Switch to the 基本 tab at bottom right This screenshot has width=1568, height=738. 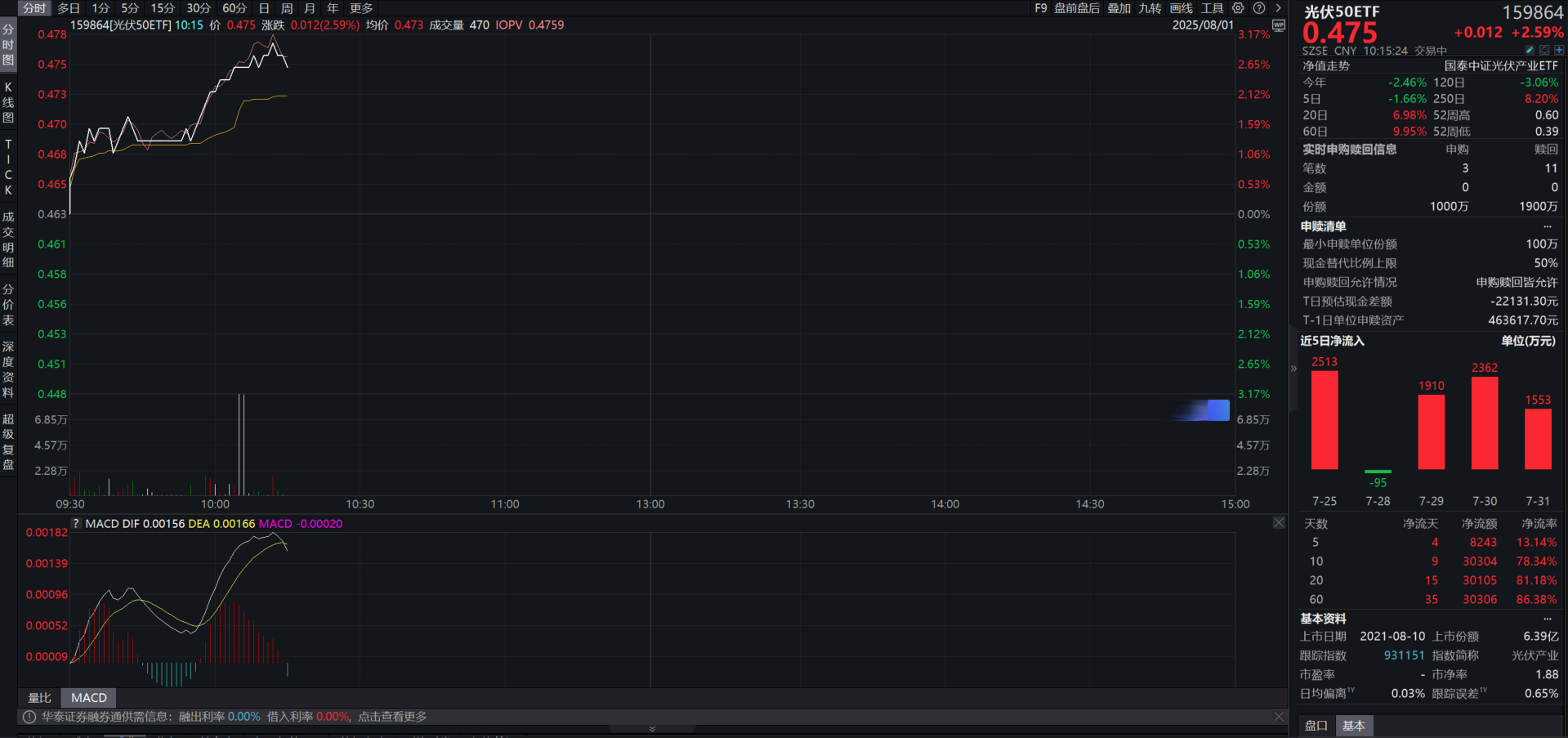click(x=1354, y=726)
